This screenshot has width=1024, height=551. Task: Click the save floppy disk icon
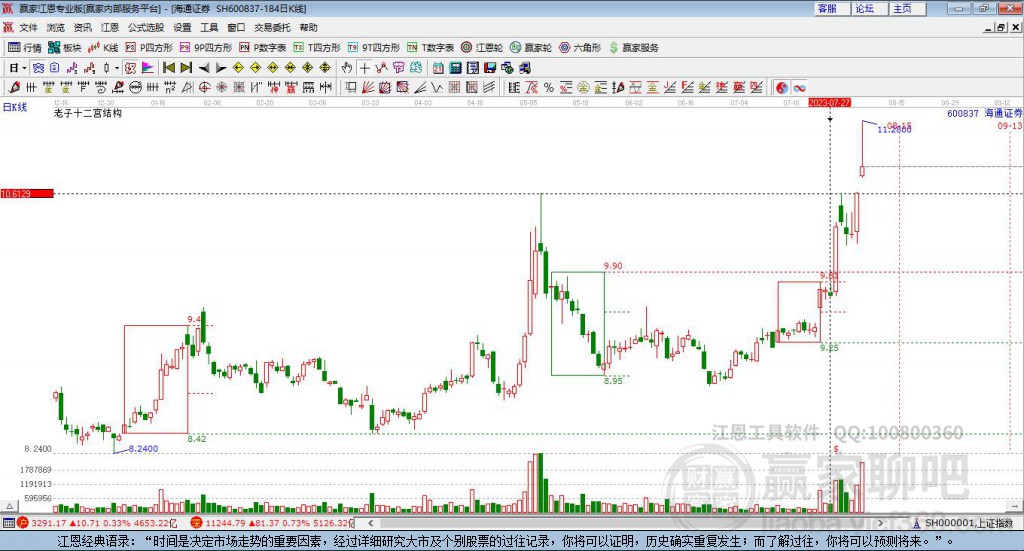click(x=490, y=68)
